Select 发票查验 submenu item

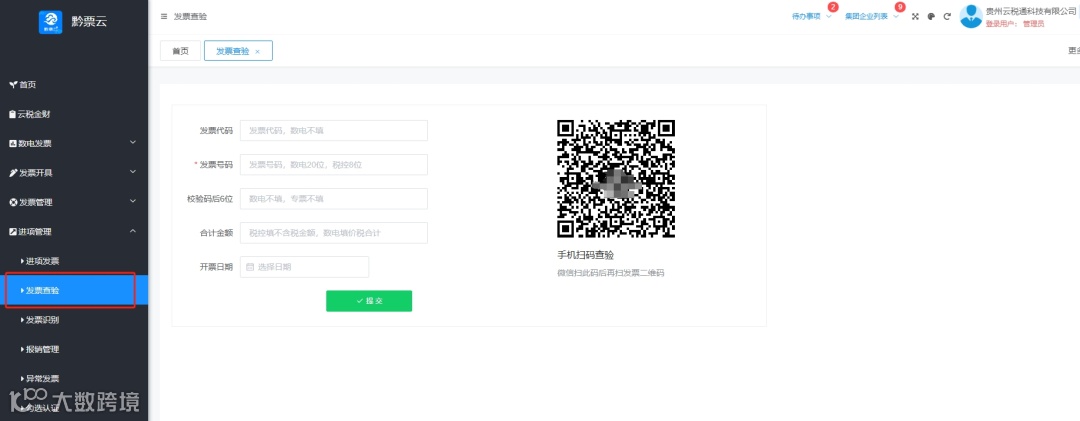74,290
